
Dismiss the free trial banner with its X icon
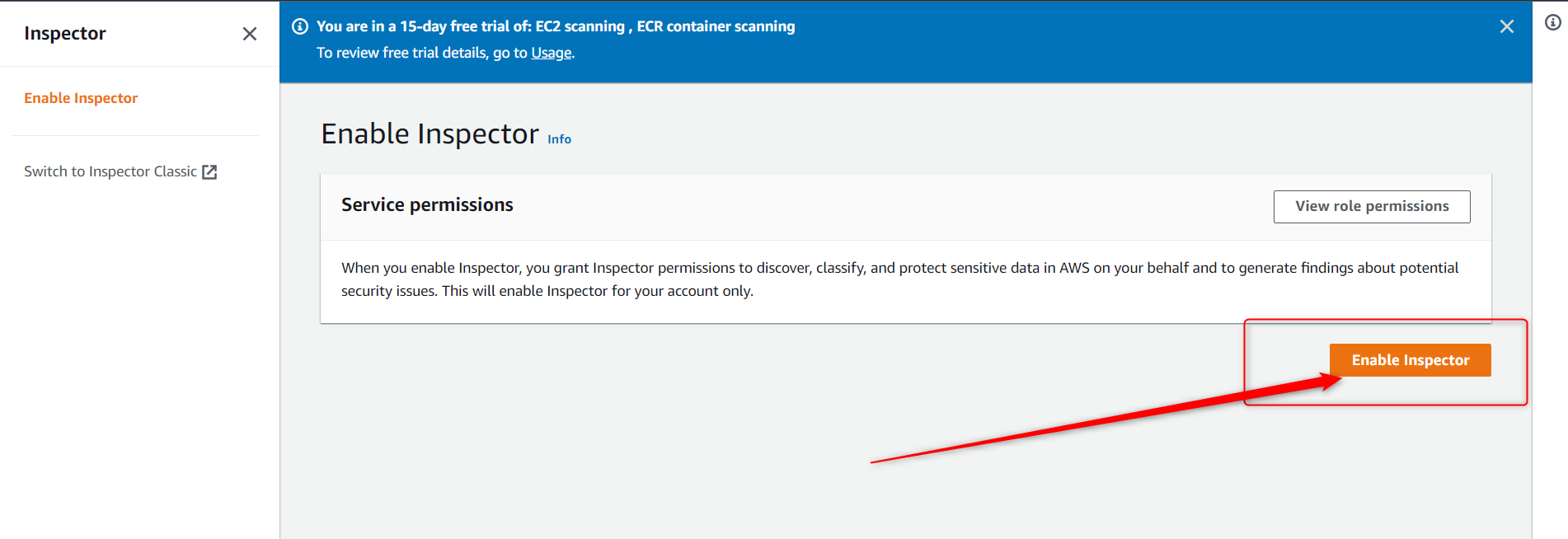pyautogui.click(x=1507, y=26)
